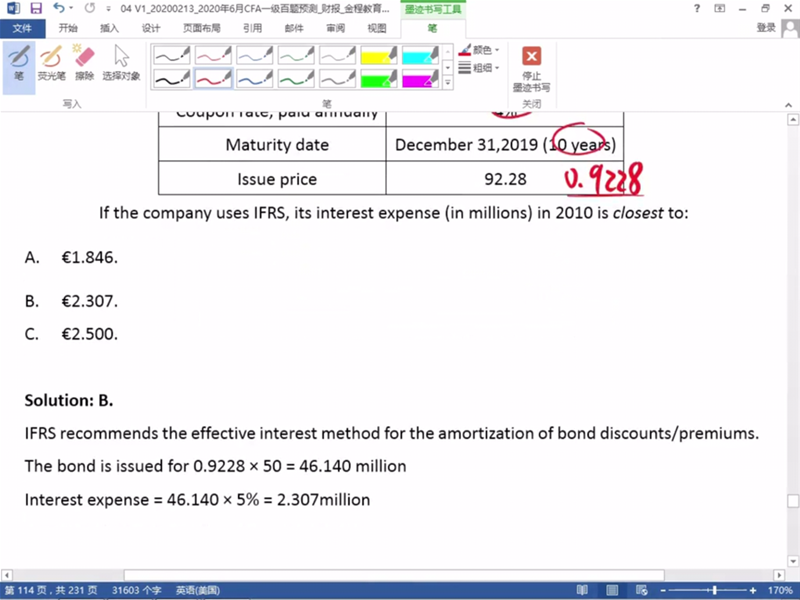This screenshot has height=600, width=800.
Task: Open the Design (设计) tab
Action: pos(150,28)
